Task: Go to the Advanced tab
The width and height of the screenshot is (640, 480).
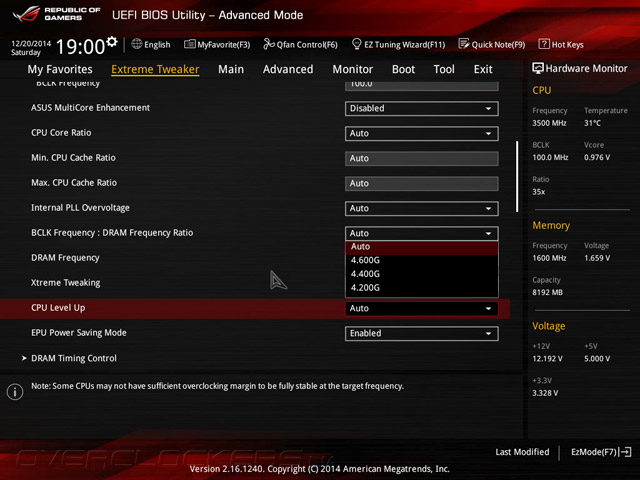Action: coord(288,69)
